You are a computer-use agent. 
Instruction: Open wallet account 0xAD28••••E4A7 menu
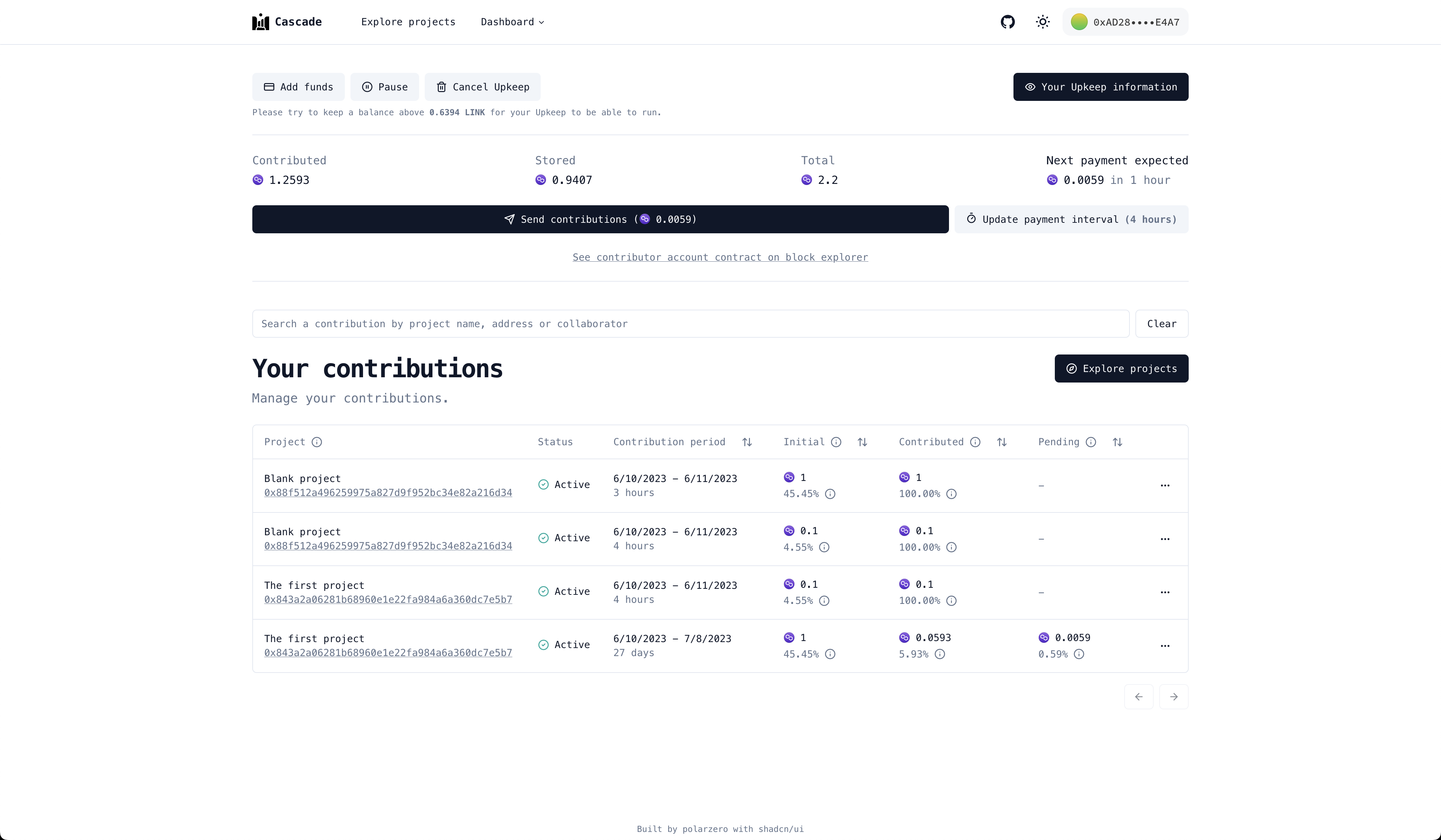coord(1125,22)
